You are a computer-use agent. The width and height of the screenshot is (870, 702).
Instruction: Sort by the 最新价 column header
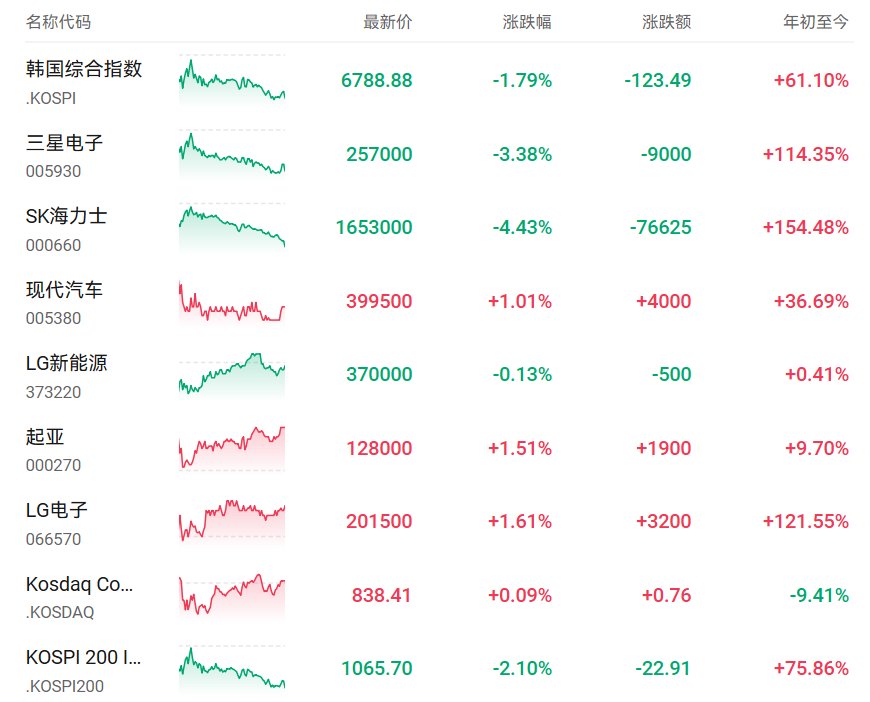[x=387, y=22]
